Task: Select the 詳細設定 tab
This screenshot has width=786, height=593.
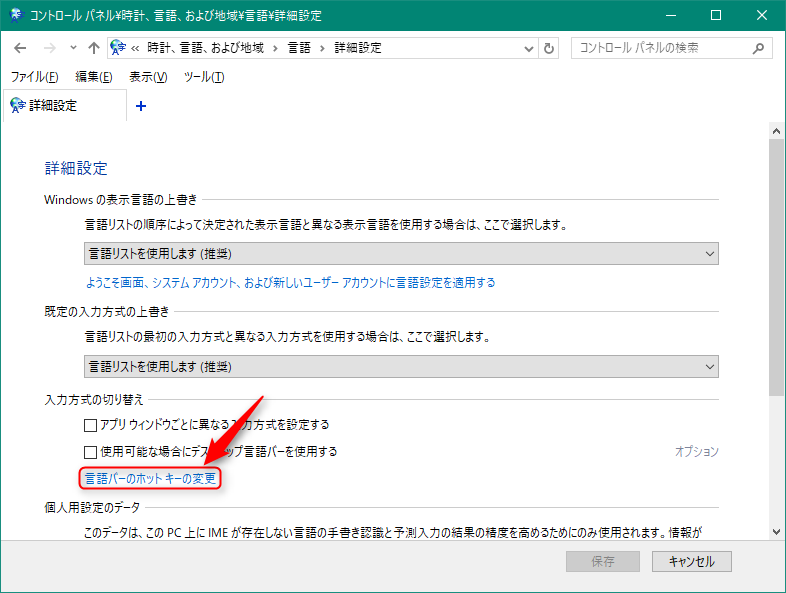Action: 65,106
